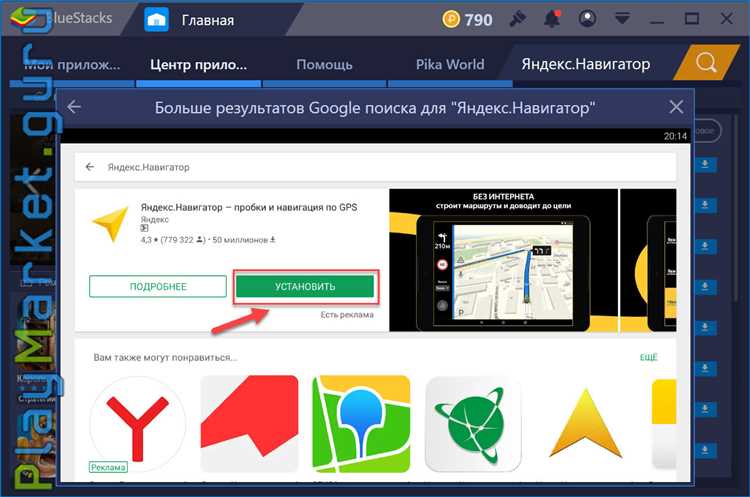Viewport: 750px width, 497px height.
Task: Close the Google search results dialog
Action: click(x=676, y=107)
